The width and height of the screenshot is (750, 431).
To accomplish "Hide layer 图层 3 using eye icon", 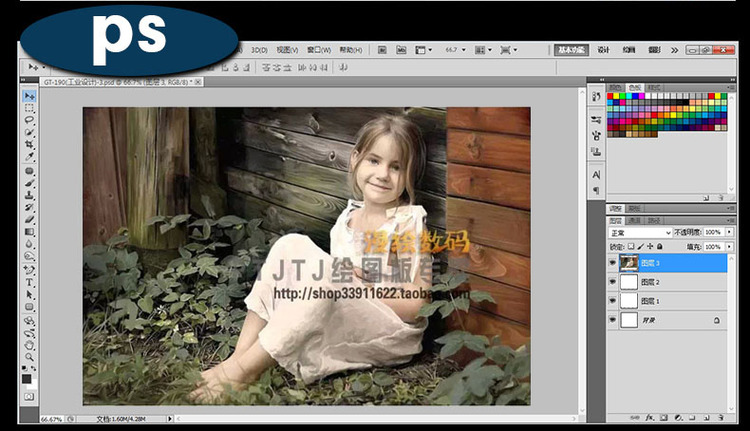I will 613,262.
